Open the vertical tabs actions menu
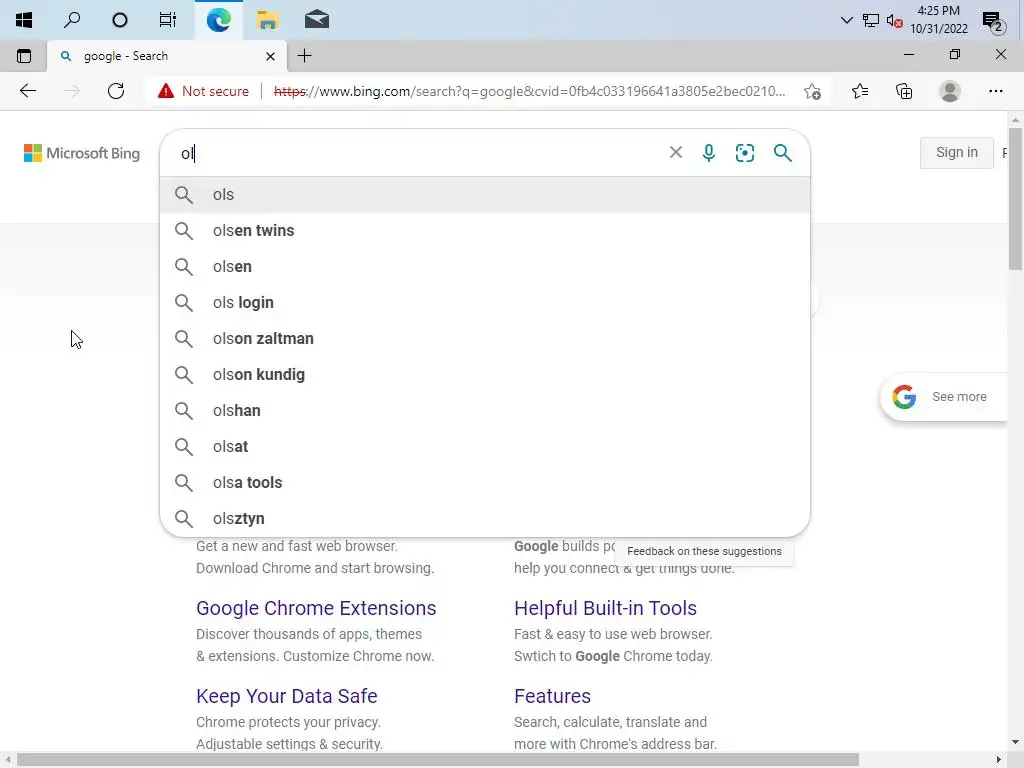 tap(24, 56)
